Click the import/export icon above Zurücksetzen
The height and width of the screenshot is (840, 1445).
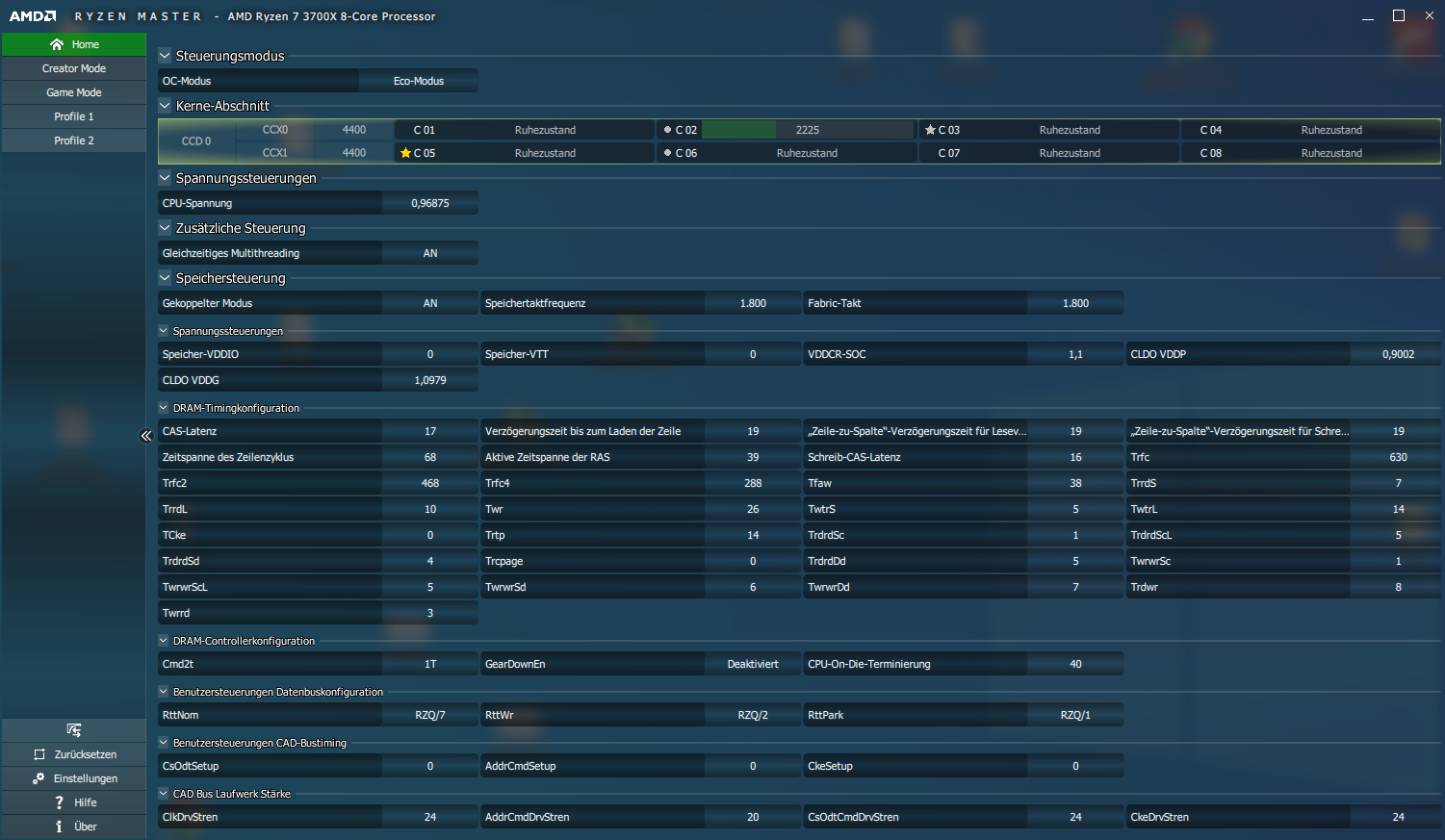pos(74,730)
